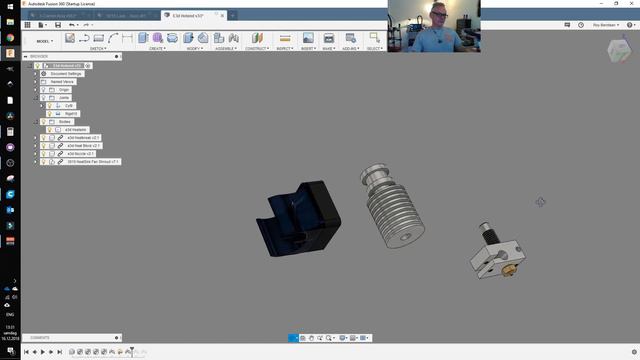Collapse the Joints folder node
Image resolution: width=640 pixels, height=360 pixels.
point(36,98)
